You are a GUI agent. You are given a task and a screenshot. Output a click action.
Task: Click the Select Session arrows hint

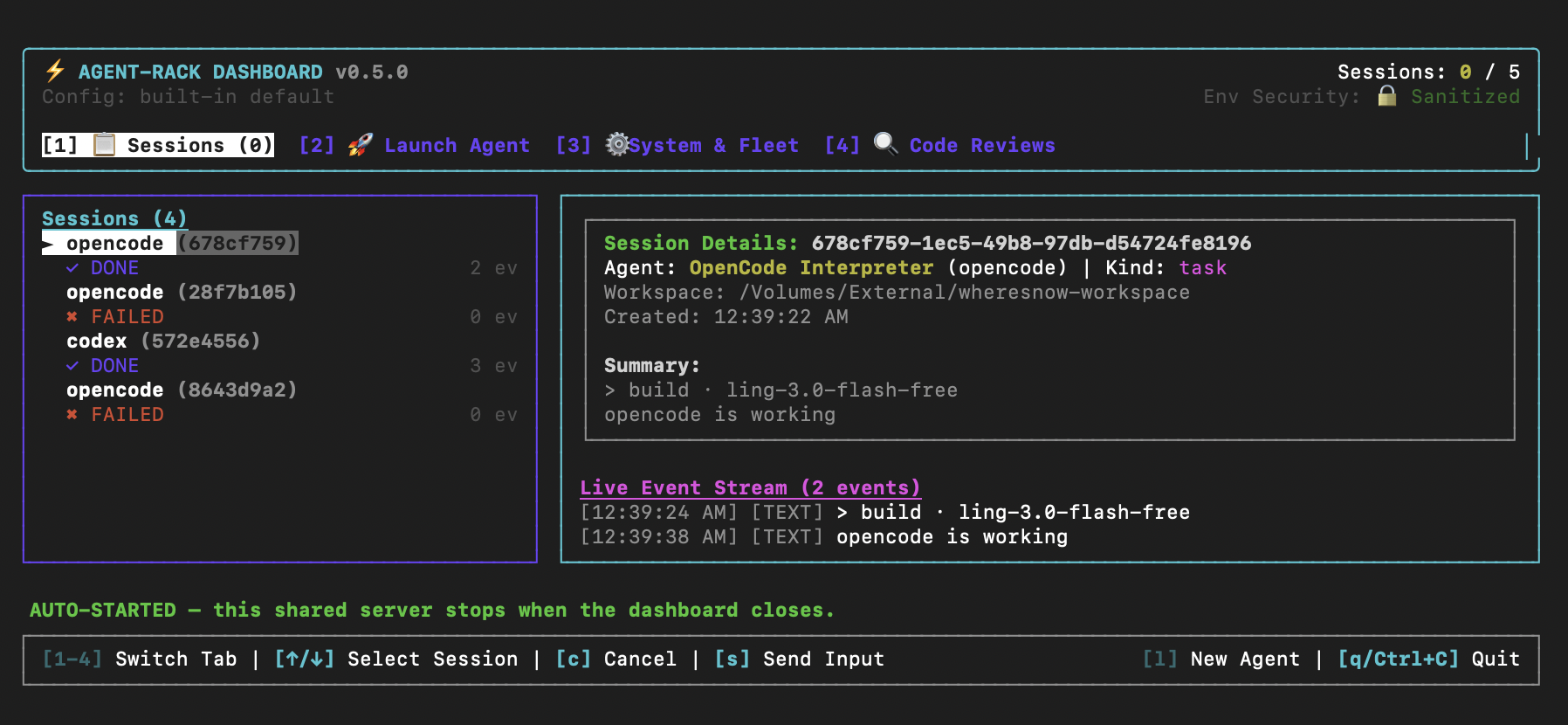point(396,659)
